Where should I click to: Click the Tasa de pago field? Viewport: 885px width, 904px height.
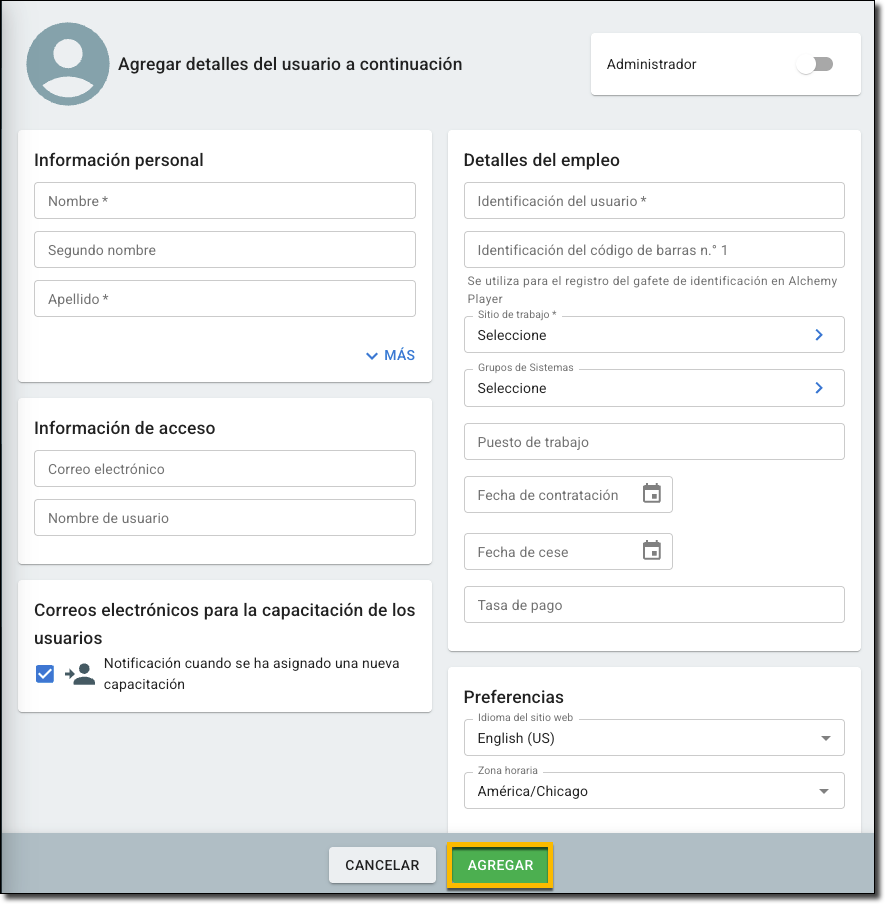tap(654, 605)
